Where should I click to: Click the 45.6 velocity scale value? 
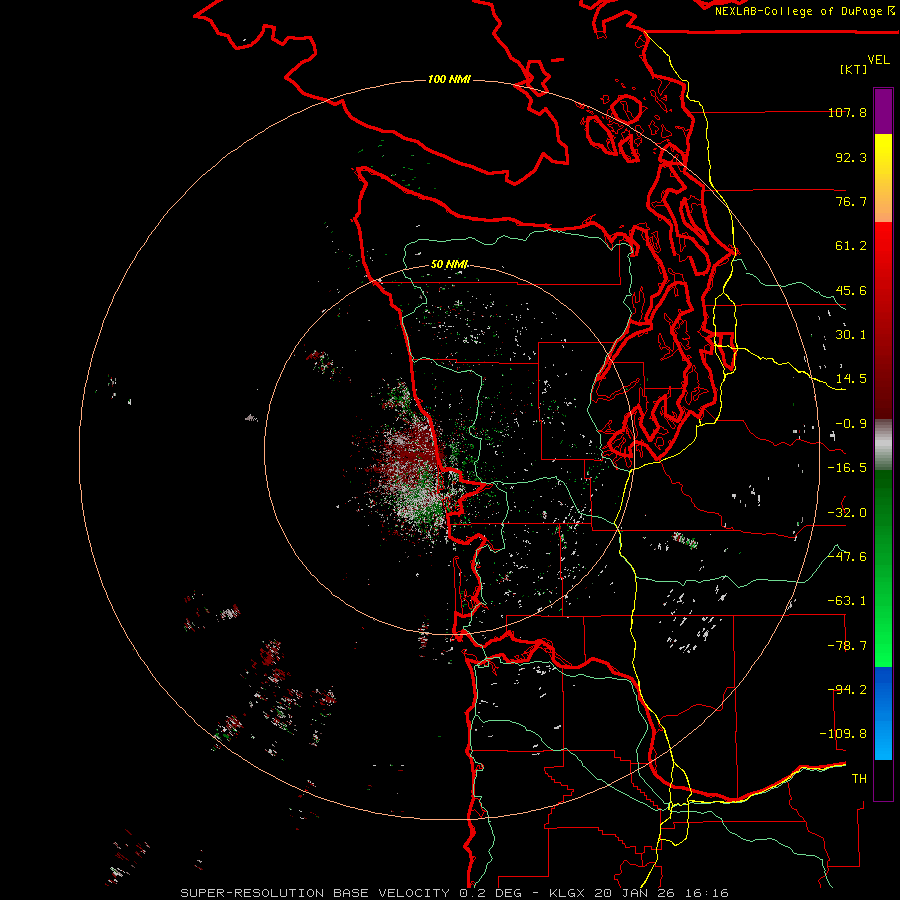[851, 290]
